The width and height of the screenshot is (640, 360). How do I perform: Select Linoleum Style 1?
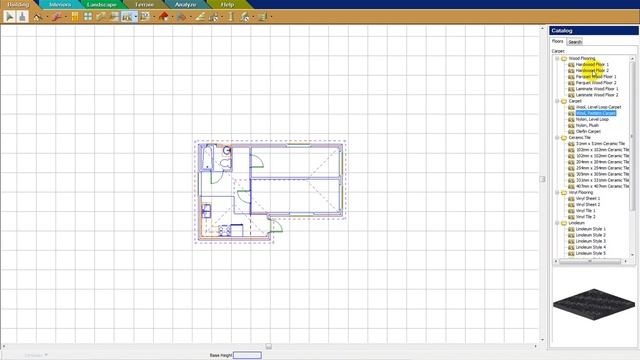tap(591, 229)
